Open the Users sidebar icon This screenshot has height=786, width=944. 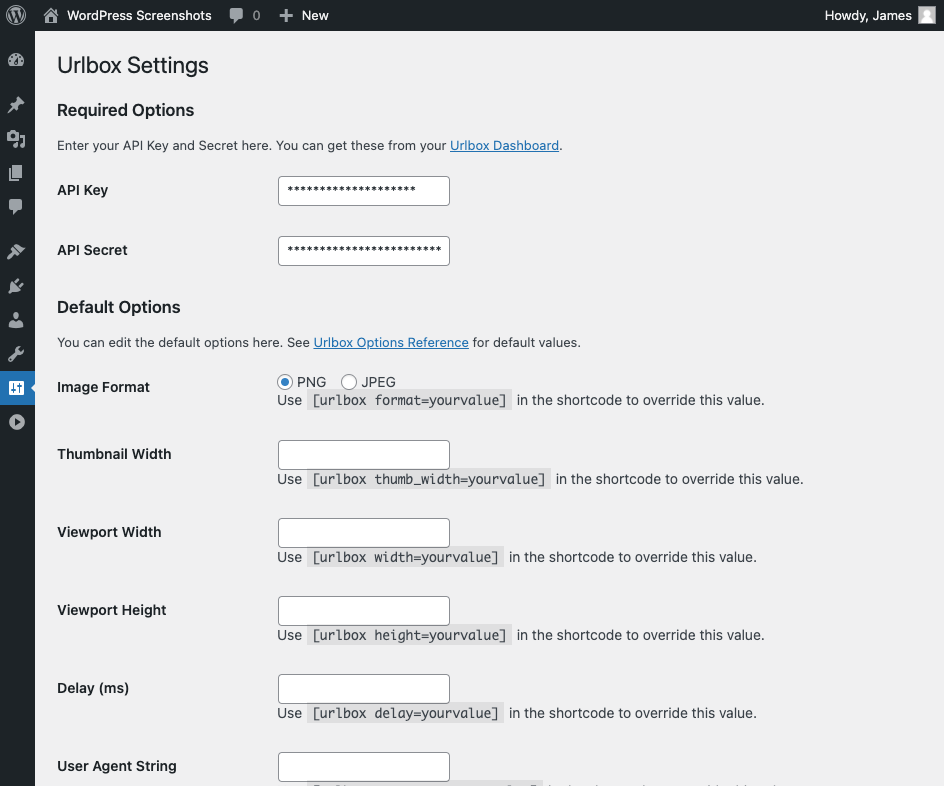coord(16,320)
